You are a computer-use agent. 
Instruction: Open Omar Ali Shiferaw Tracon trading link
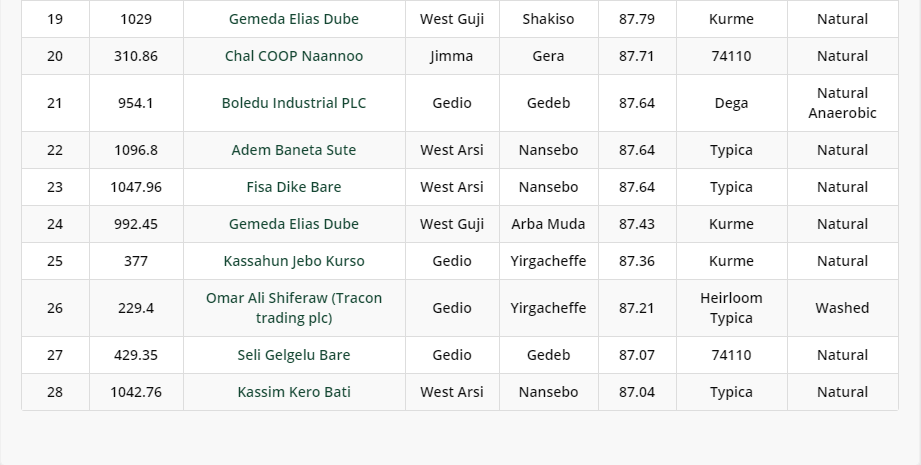294,308
